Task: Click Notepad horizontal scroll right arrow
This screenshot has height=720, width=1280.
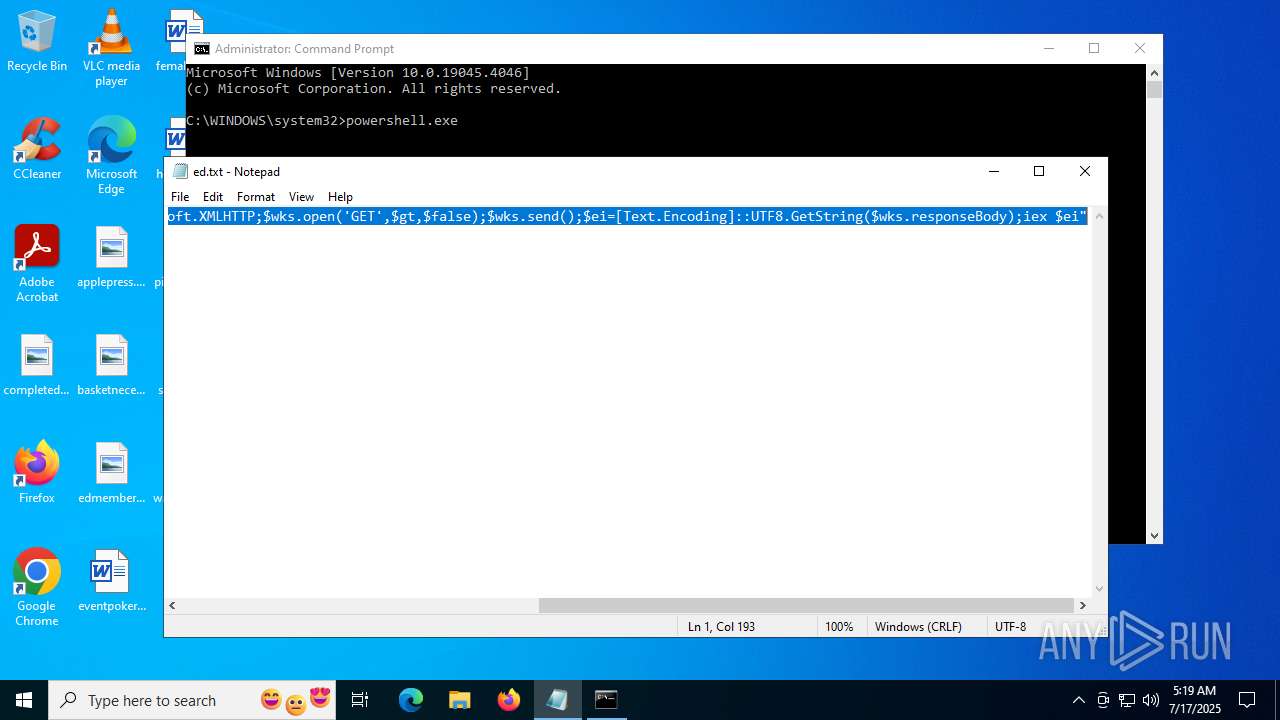Action: tap(1082, 605)
